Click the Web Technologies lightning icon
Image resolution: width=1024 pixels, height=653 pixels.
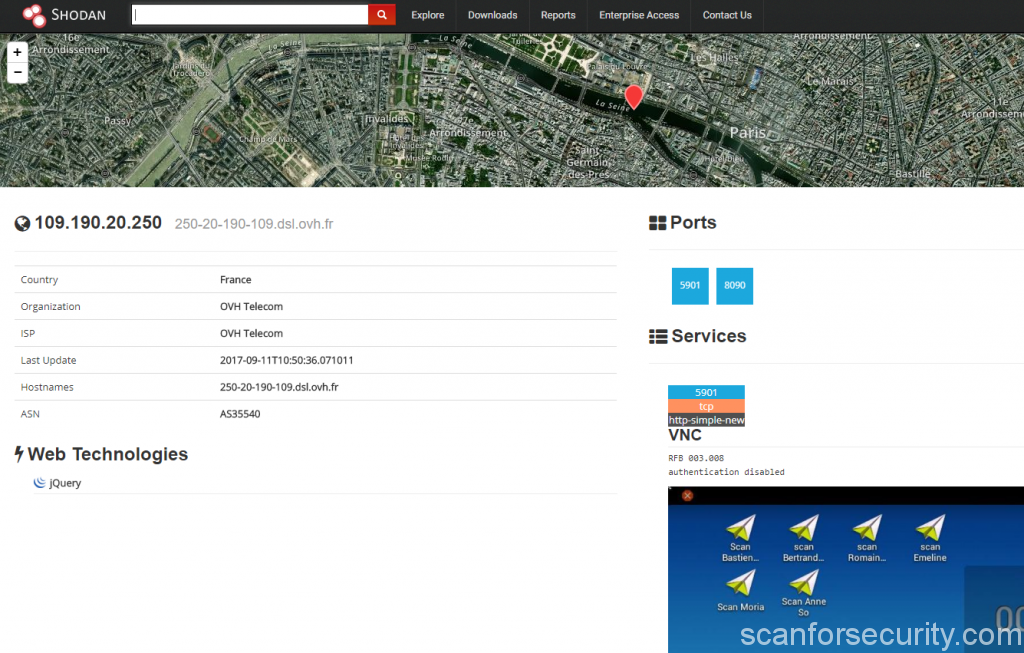[19, 454]
